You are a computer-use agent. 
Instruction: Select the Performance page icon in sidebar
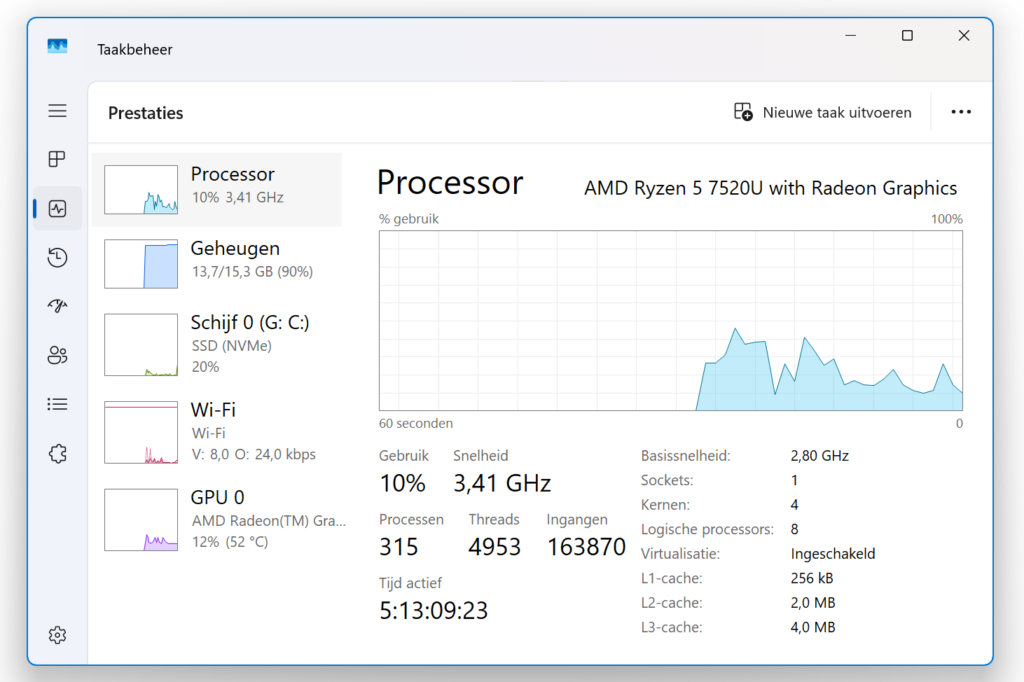pyautogui.click(x=57, y=208)
